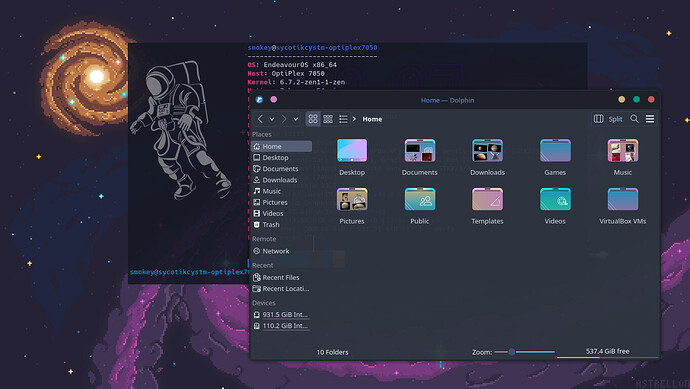Viewport: 690px width, 389px height.
Task: Click 'OS: EndeavourOS x86_64' line in terminal
Action: 292,65
